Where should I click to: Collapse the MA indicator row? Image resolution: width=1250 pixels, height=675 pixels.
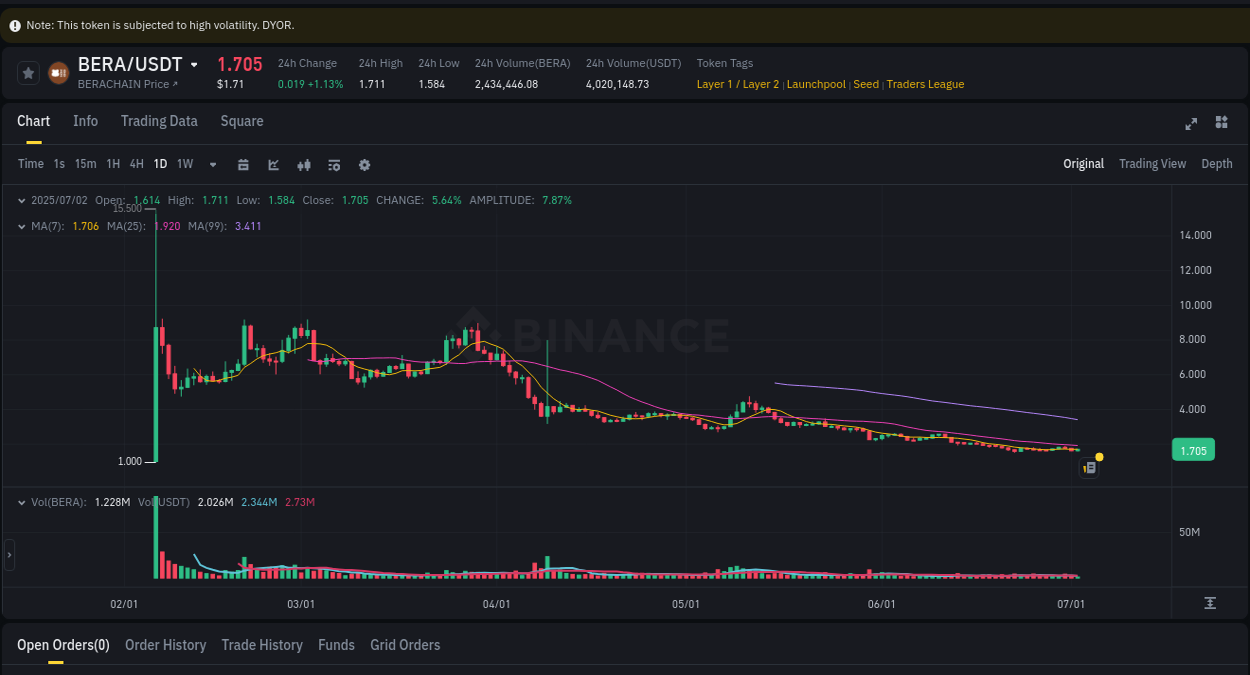point(22,226)
